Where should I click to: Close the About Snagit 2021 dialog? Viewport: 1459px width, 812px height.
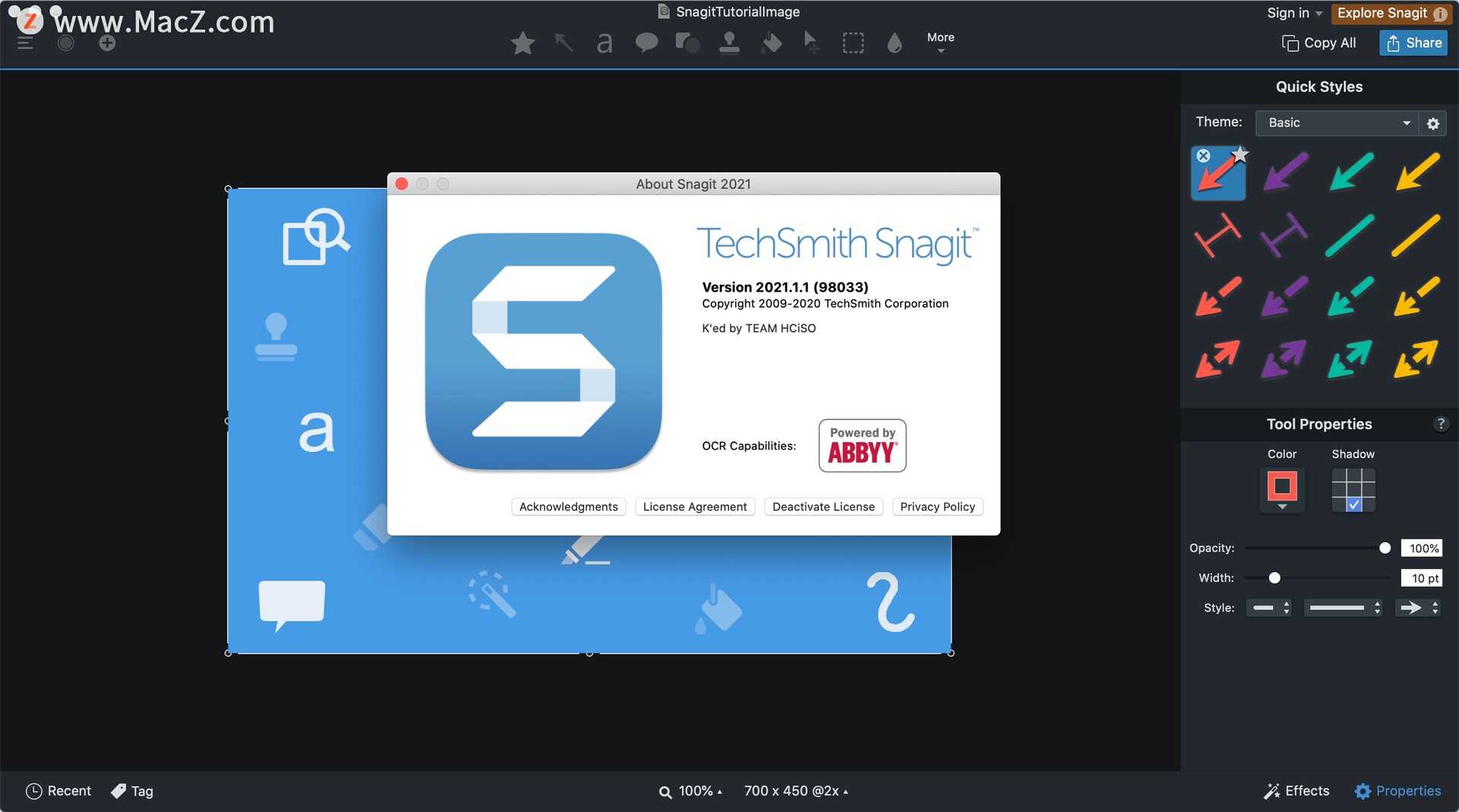tap(402, 184)
